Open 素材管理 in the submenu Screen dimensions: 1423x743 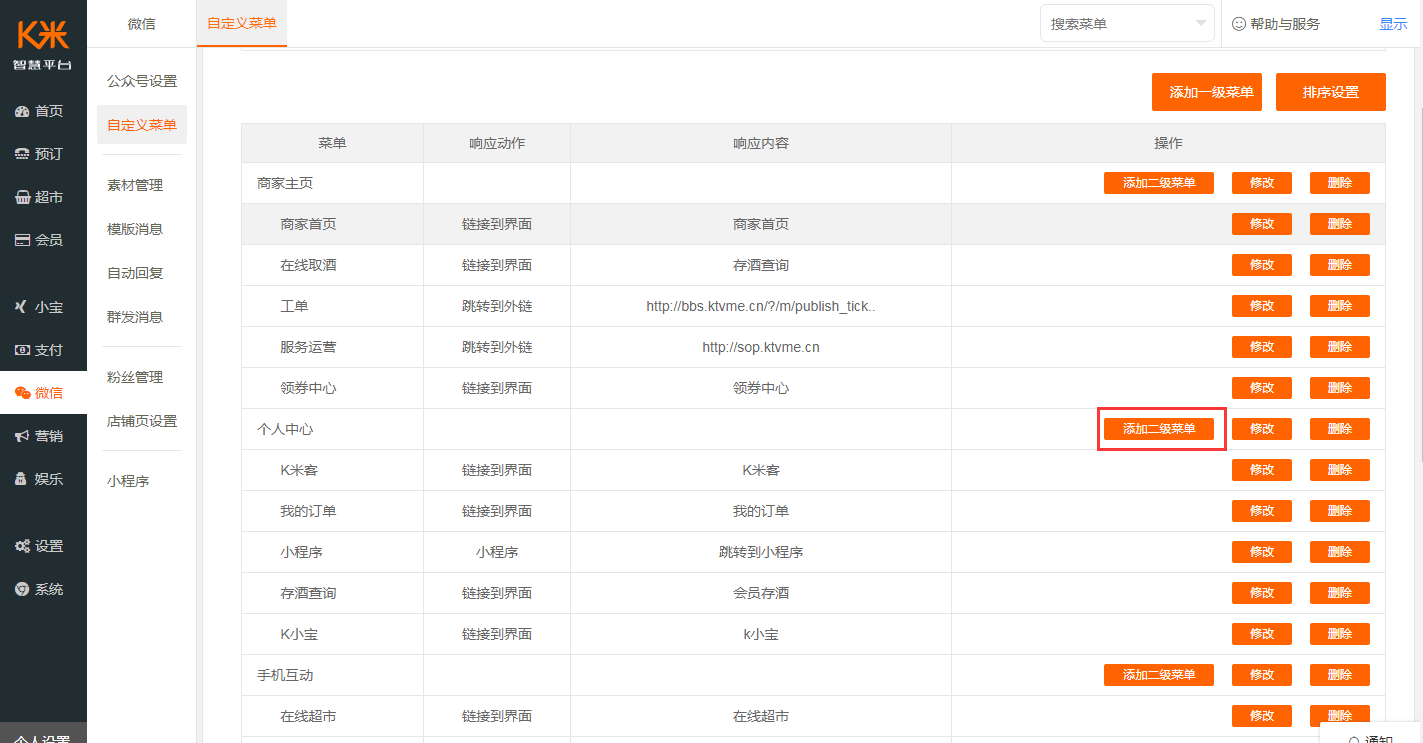point(135,185)
